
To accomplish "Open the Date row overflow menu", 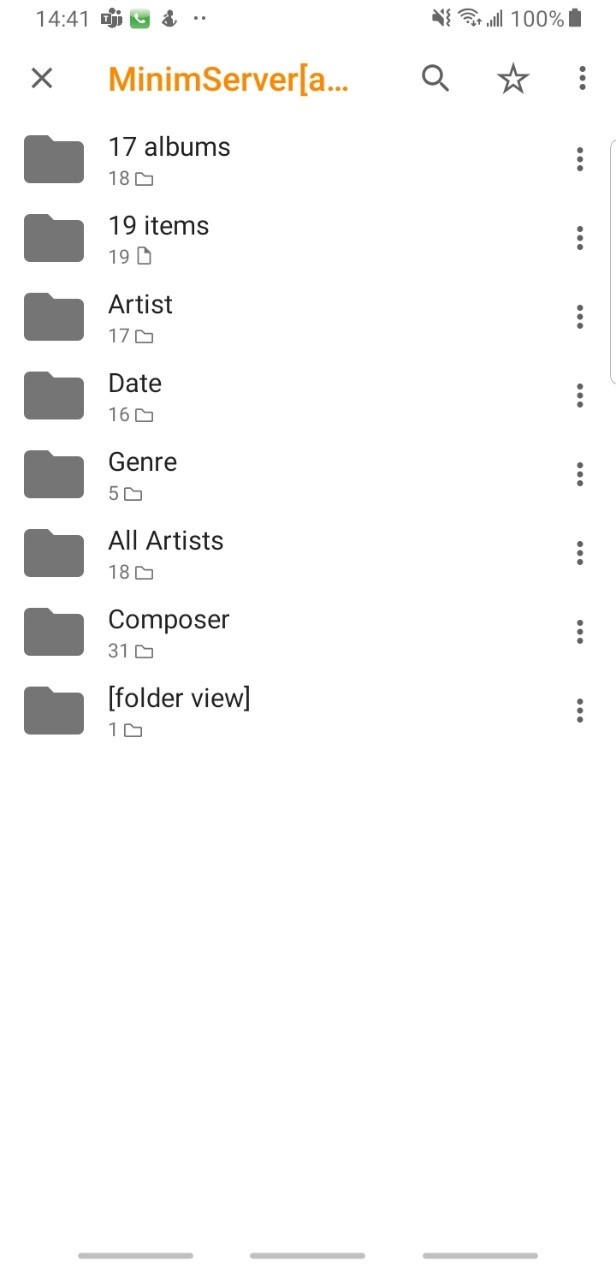I will tap(580, 395).
